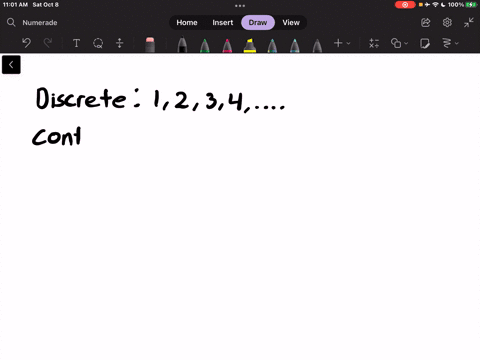Switch to the Insert tab
The width and height of the screenshot is (480, 360).
click(x=223, y=22)
